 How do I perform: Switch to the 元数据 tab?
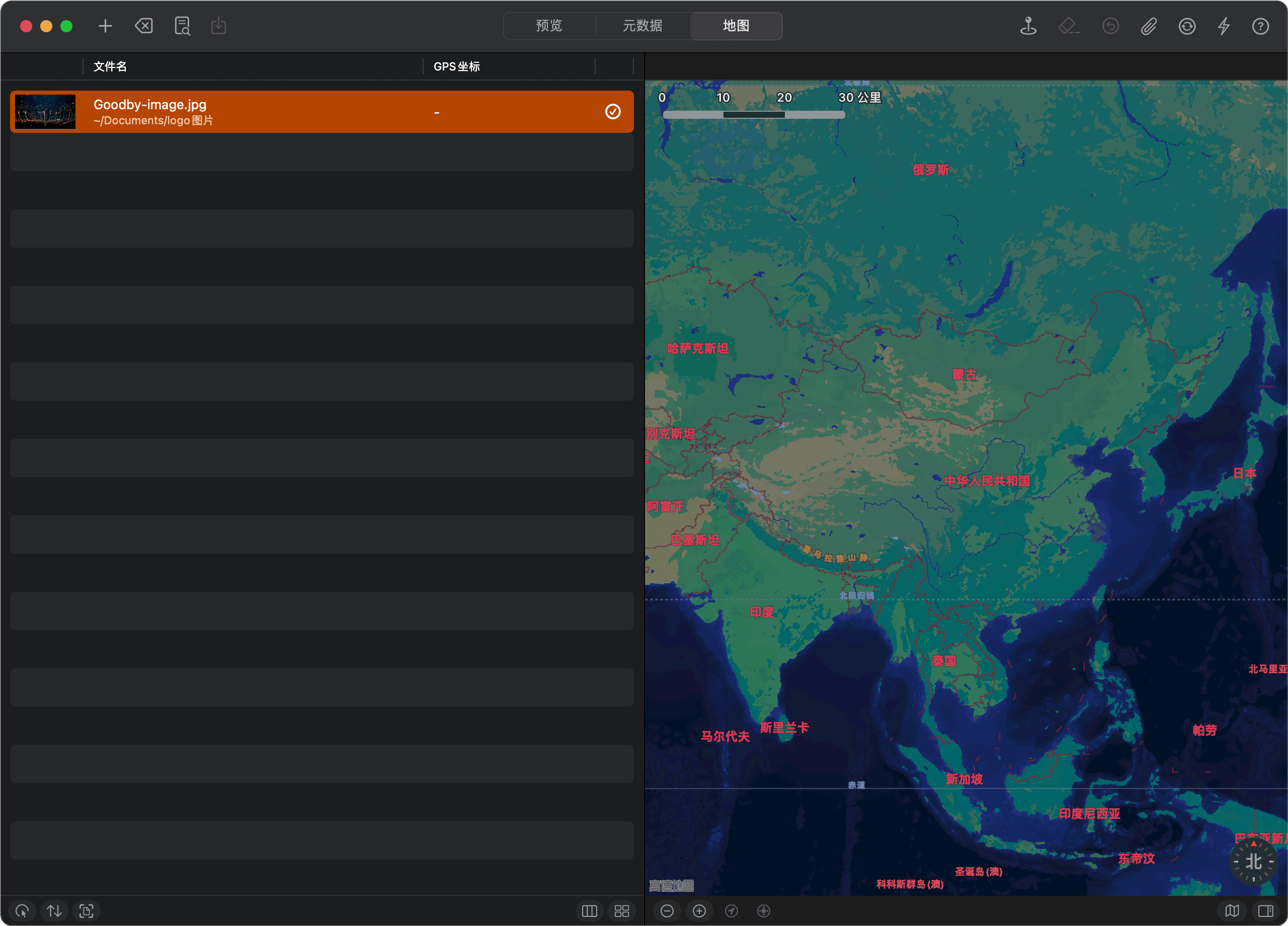click(x=642, y=26)
